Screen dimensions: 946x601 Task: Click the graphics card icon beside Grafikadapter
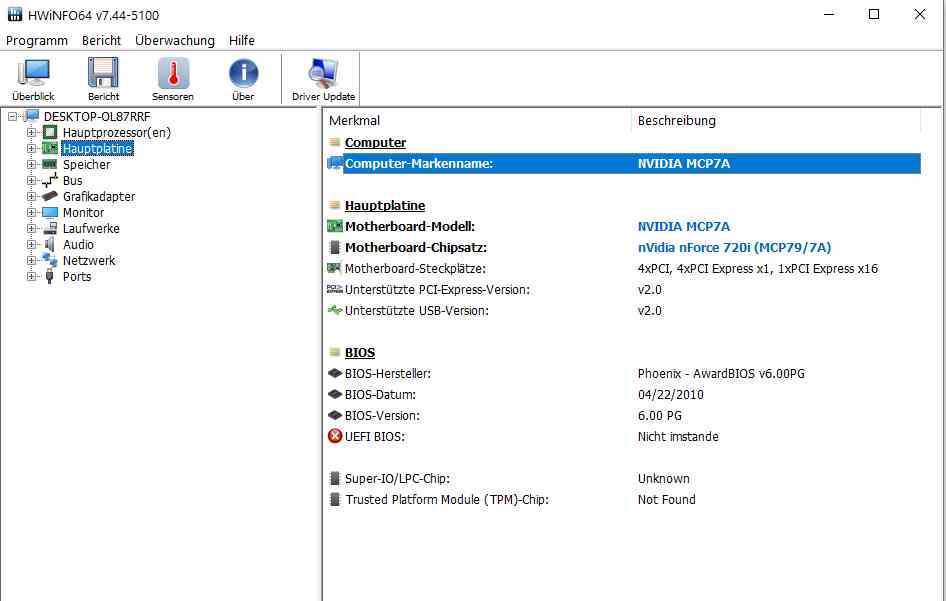click(x=50, y=196)
